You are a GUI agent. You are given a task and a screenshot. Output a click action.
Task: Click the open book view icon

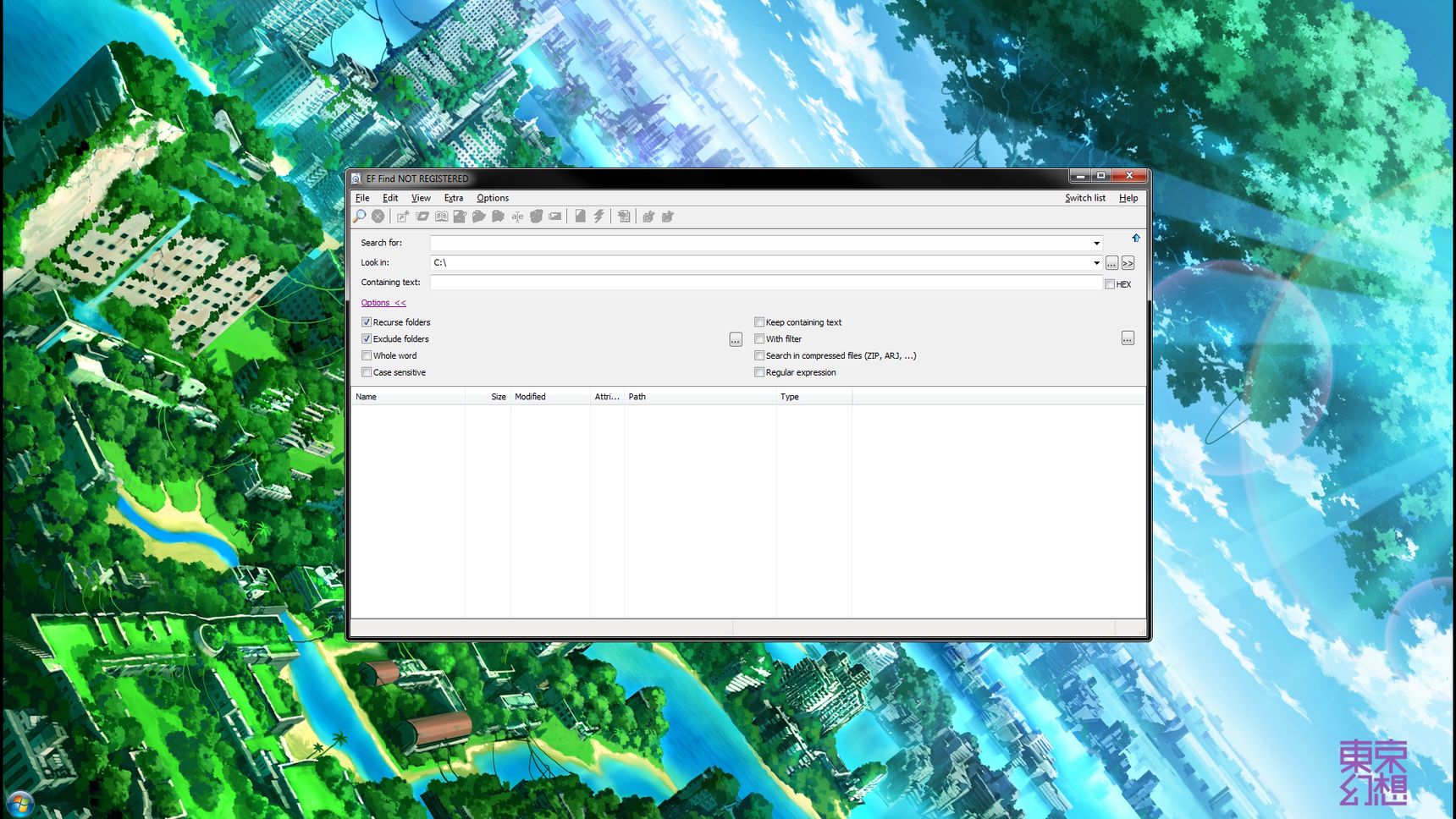coord(441,217)
